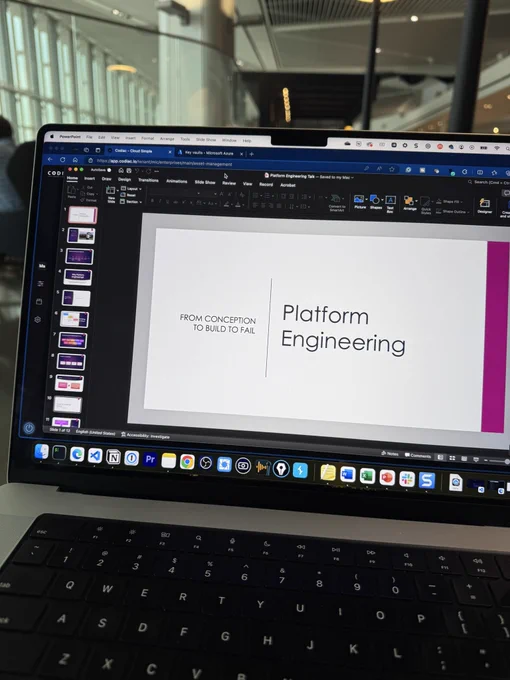This screenshot has height=680, width=510.
Task: Switch to Key vaults Microsoft Azure browser tab
Action: click(x=209, y=153)
